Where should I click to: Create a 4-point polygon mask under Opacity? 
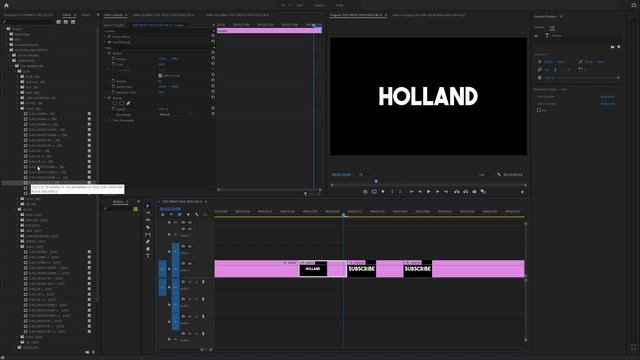tap(122, 103)
